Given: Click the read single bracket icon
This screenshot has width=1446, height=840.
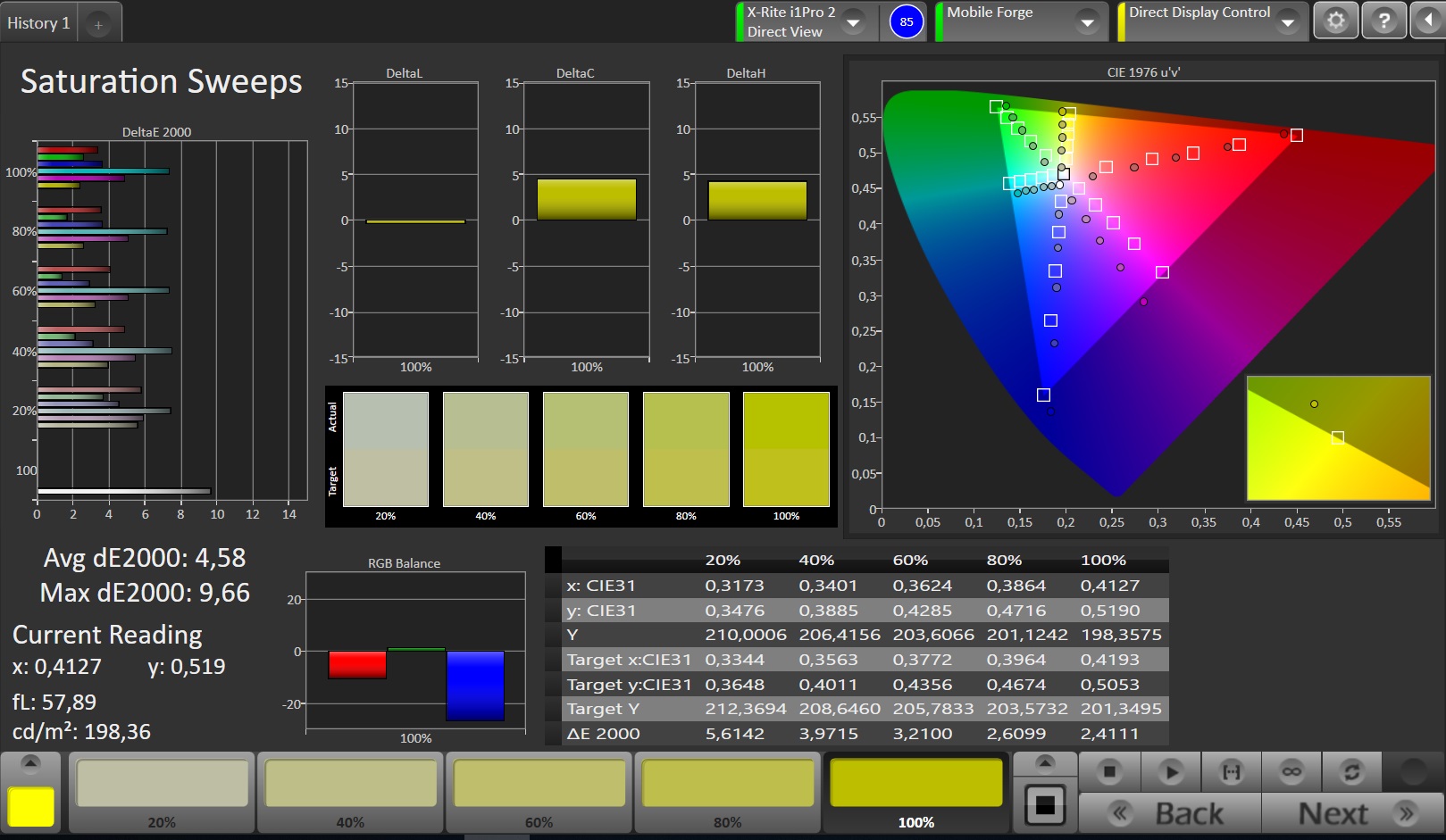Looking at the screenshot, I should (x=1231, y=771).
